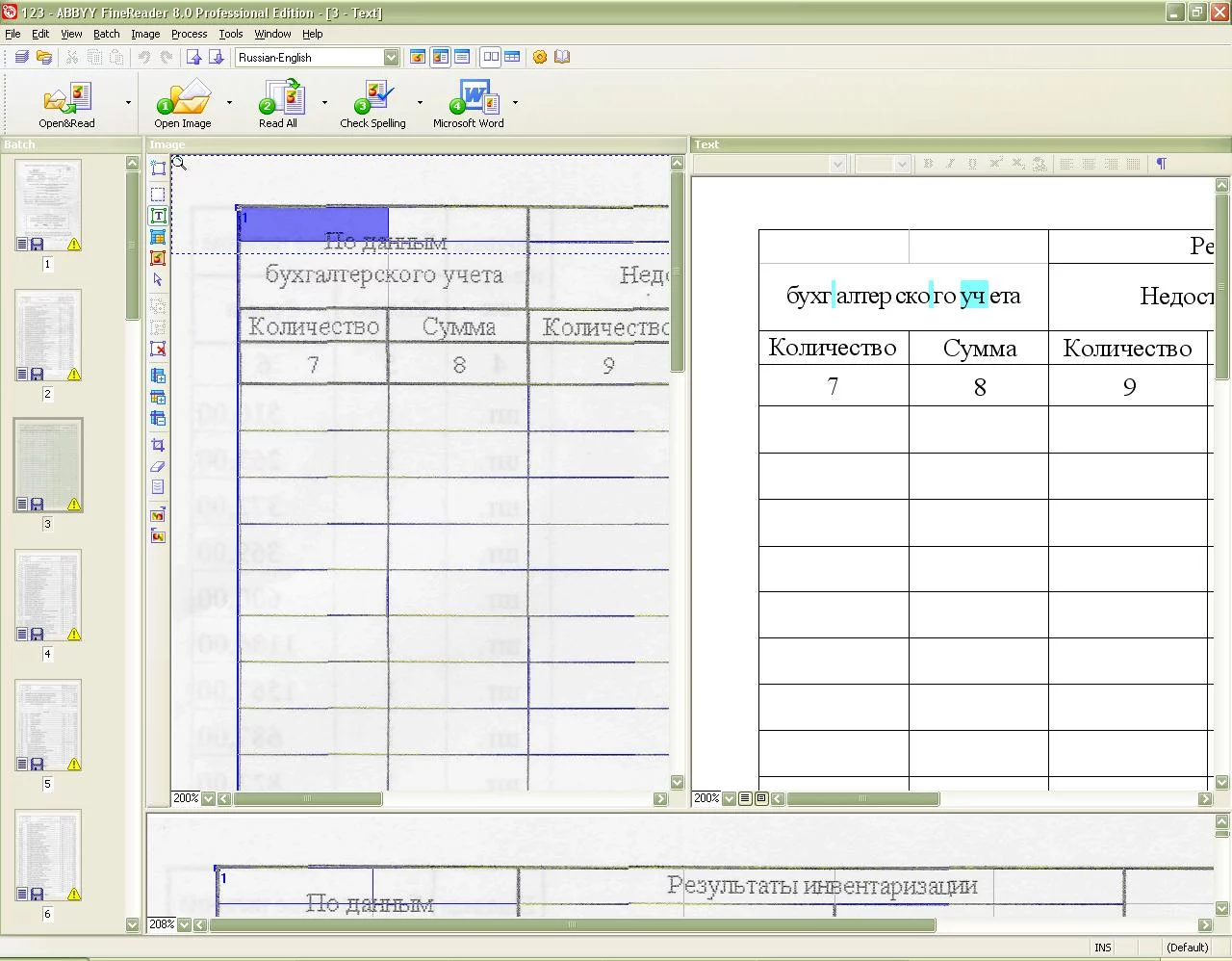Click the Open&Read wizard button

click(x=67, y=104)
